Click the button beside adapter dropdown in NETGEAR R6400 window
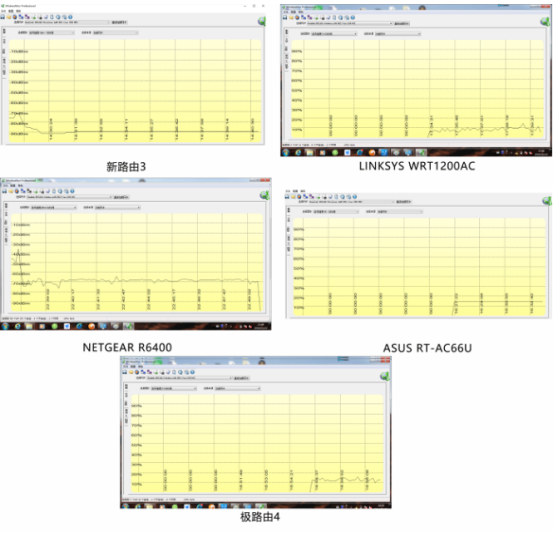The height and width of the screenshot is (533, 554). [x=121, y=197]
